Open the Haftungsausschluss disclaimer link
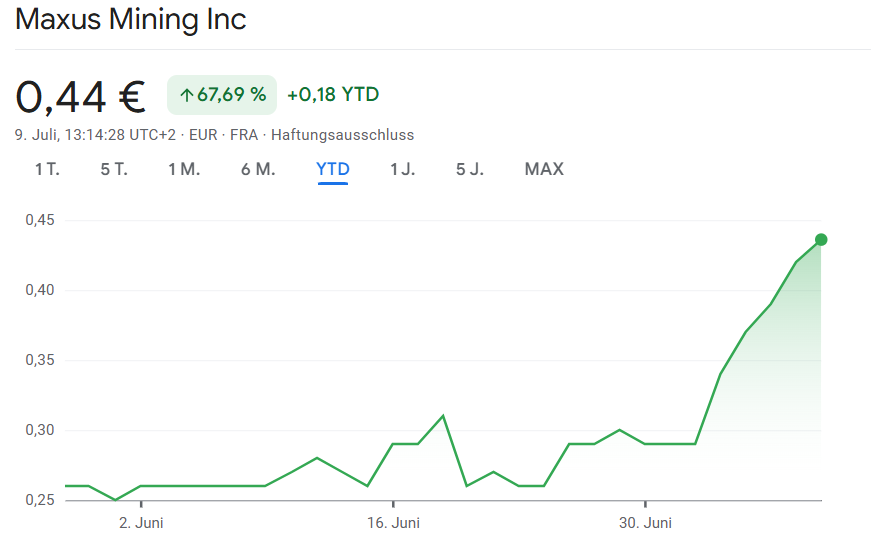The width and height of the screenshot is (871, 541). click(x=342, y=135)
